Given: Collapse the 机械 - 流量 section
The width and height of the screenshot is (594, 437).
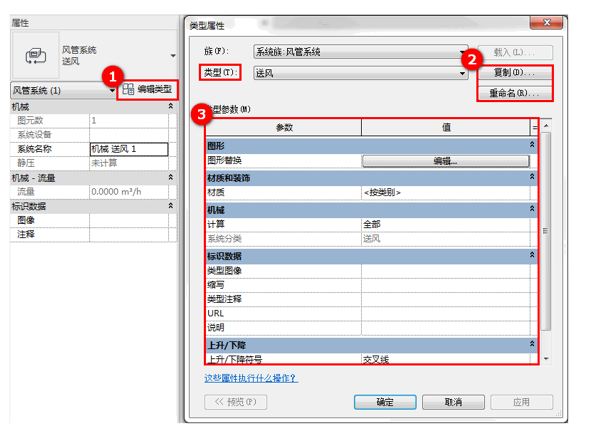Looking at the screenshot, I should (x=171, y=177).
